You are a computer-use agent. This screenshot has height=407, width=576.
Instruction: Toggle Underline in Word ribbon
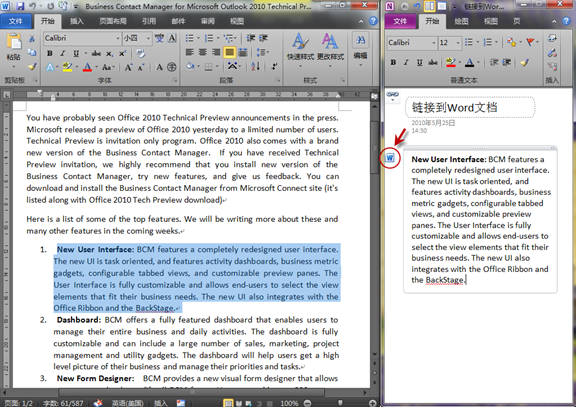pos(76,54)
